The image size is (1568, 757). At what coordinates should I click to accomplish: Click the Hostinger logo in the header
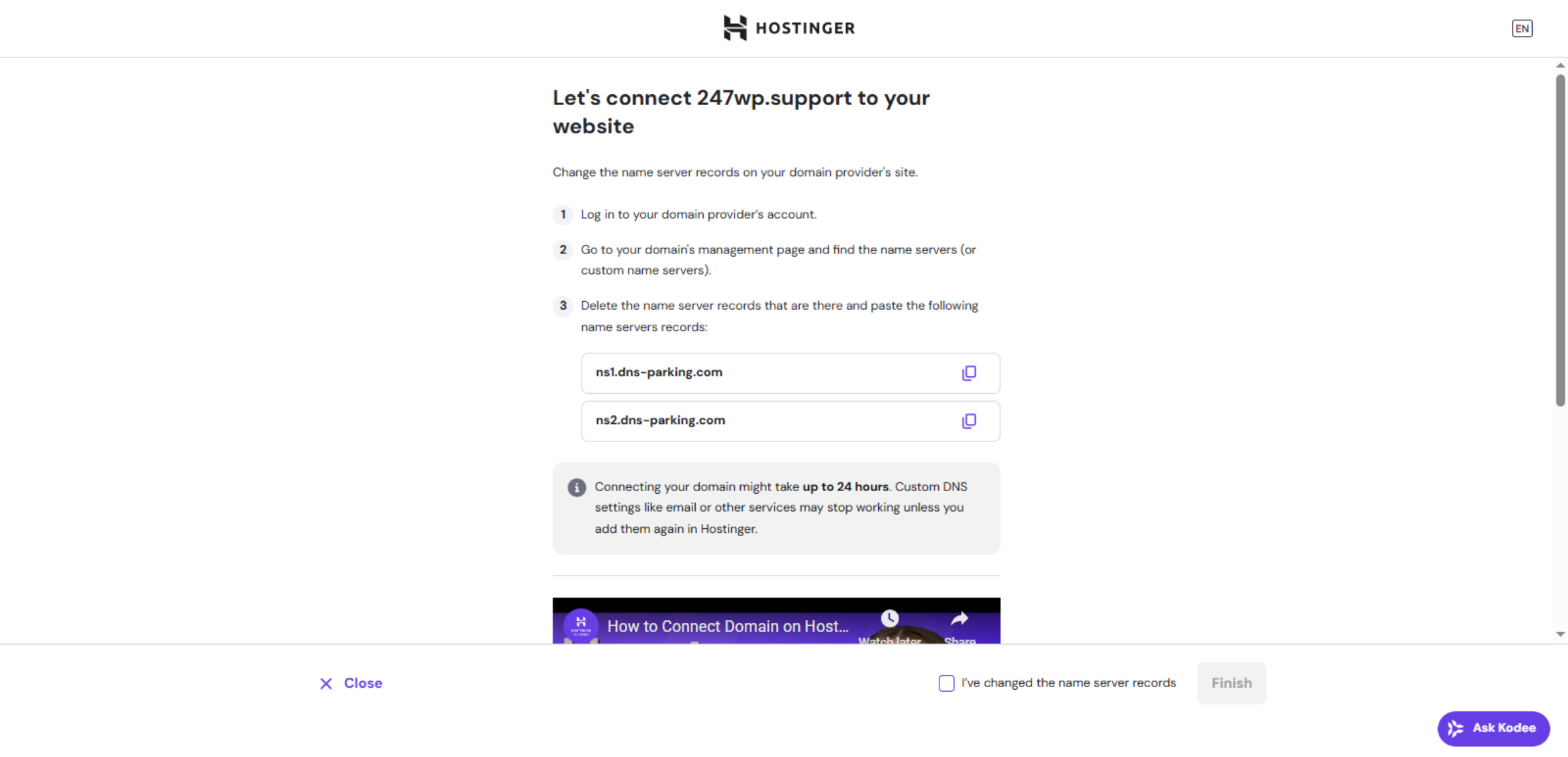point(789,27)
